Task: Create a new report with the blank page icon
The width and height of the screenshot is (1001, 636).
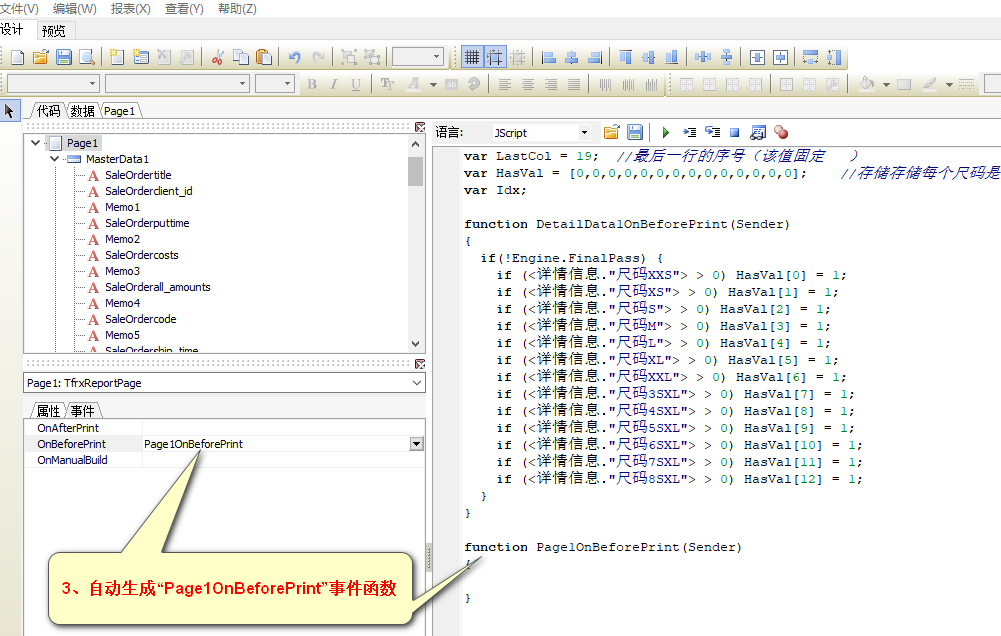Action: (17, 57)
